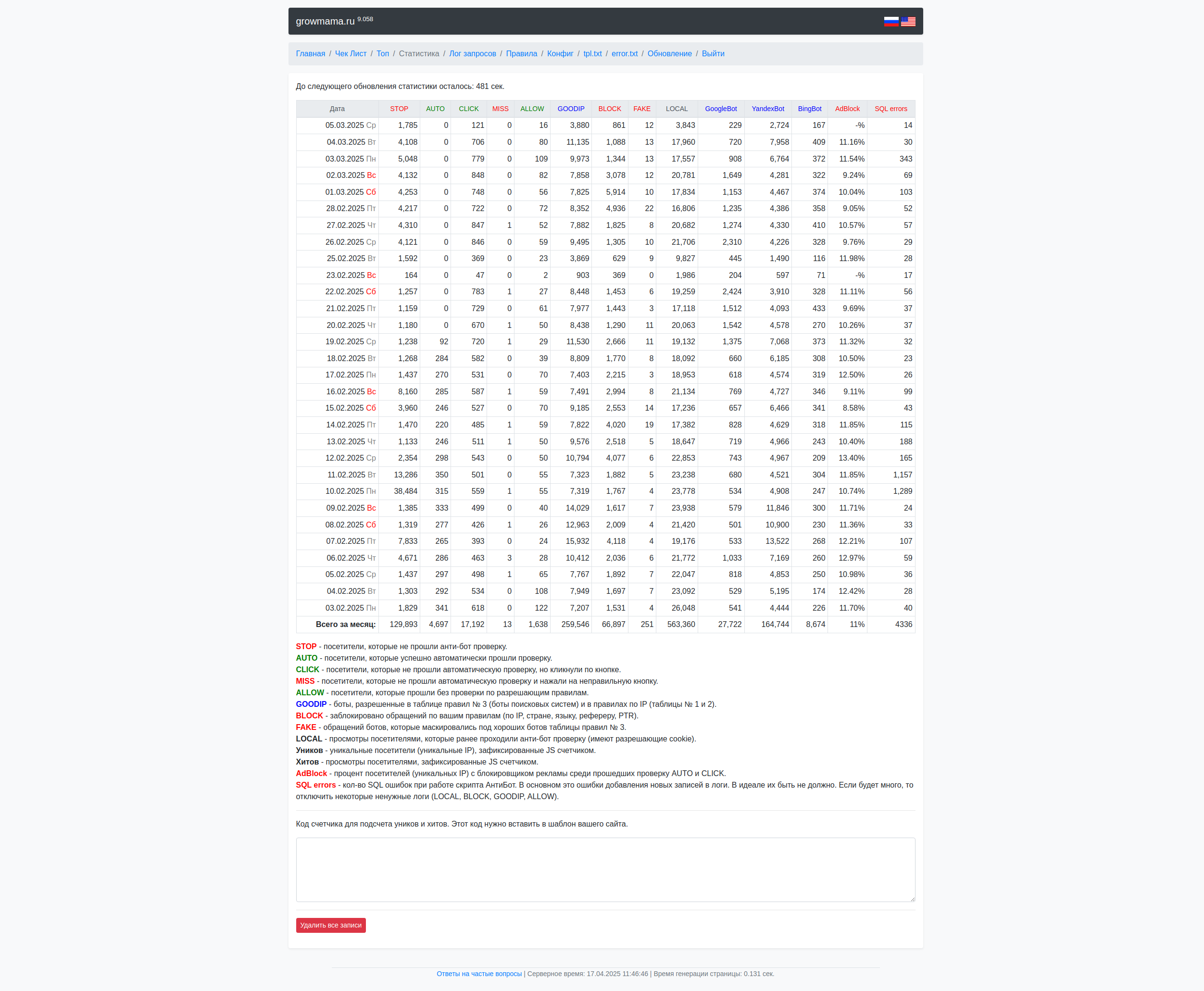Click the SQL errors column header
Image resolution: width=1204 pixels, height=991 pixels.
(890, 109)
